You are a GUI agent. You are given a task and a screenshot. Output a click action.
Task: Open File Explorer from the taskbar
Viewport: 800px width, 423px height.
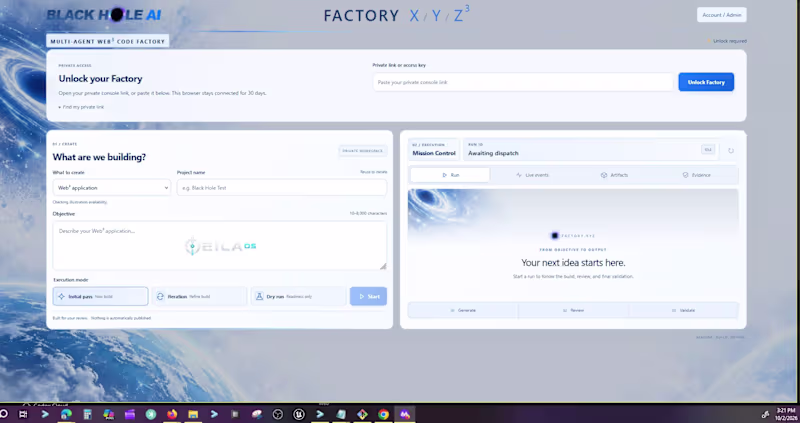193,414
